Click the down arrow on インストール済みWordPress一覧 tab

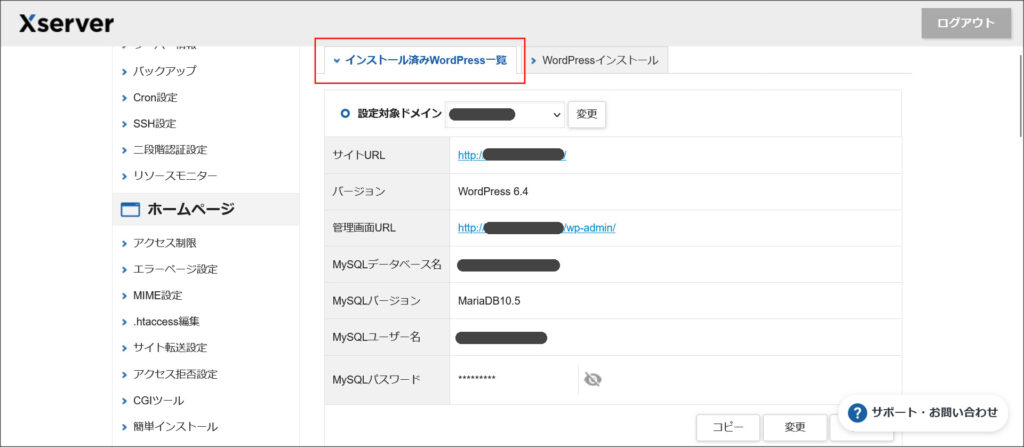337,61
